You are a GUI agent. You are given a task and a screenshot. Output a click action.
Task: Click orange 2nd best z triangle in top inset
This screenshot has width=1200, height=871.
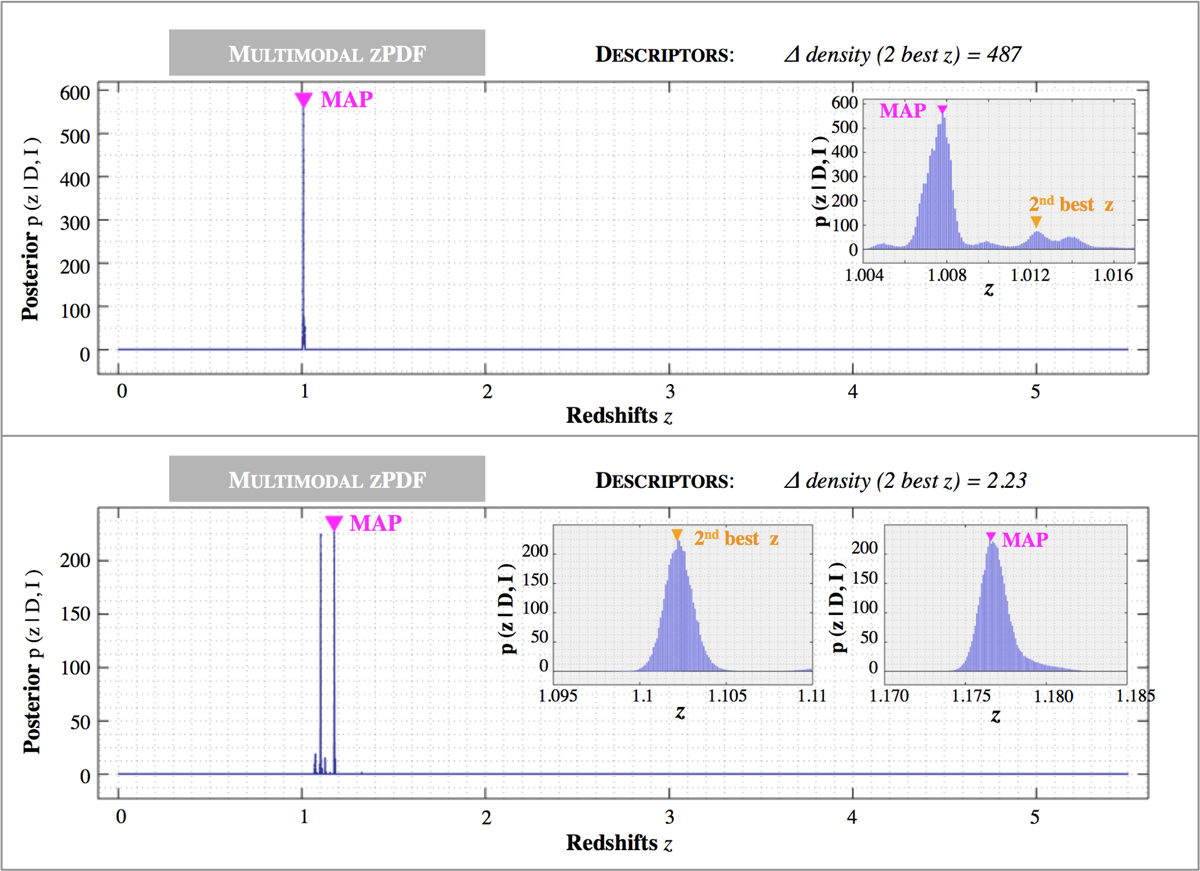[1036, 222]
